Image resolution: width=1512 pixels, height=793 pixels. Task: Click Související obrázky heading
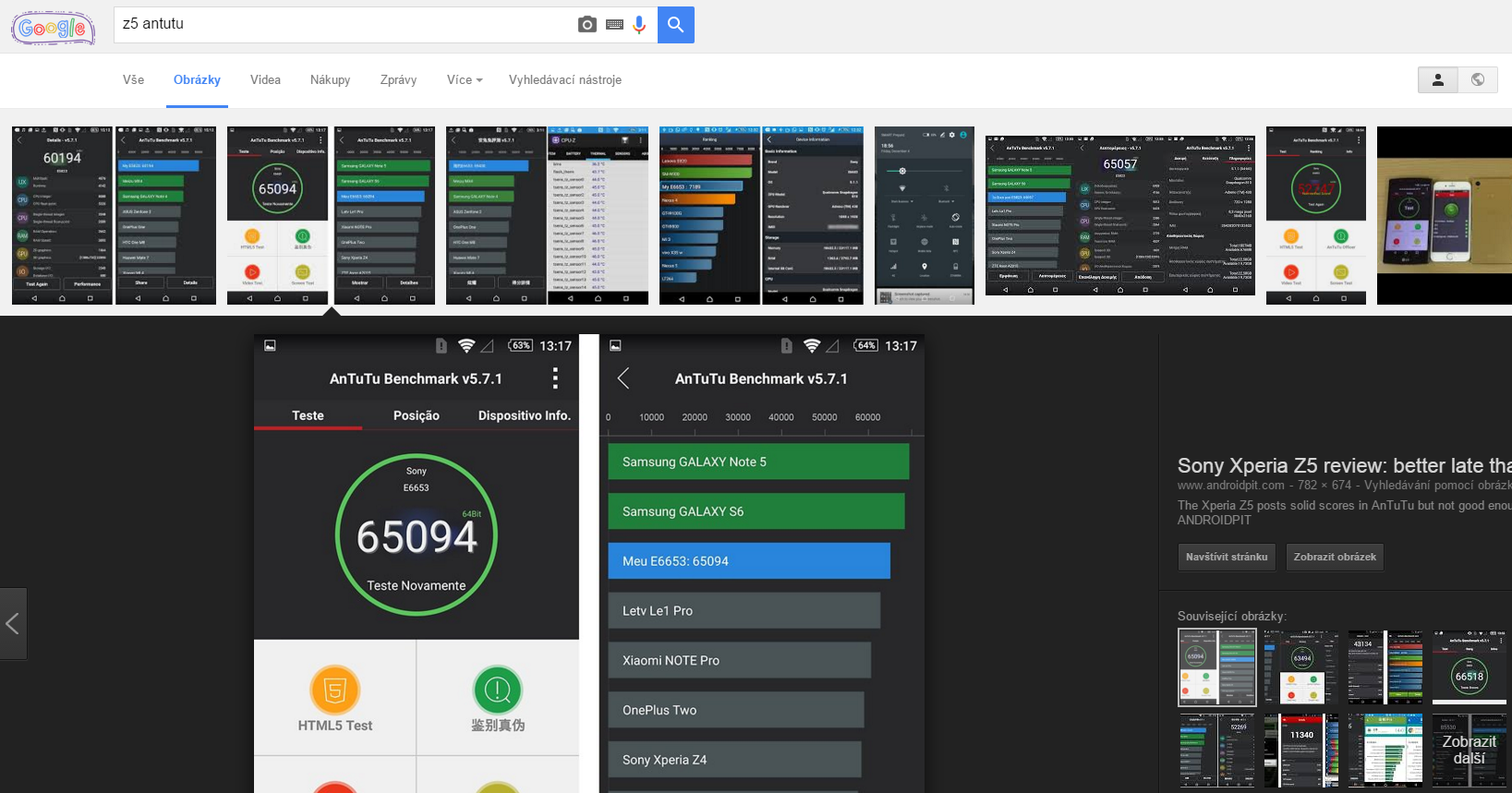point(1232,616)
